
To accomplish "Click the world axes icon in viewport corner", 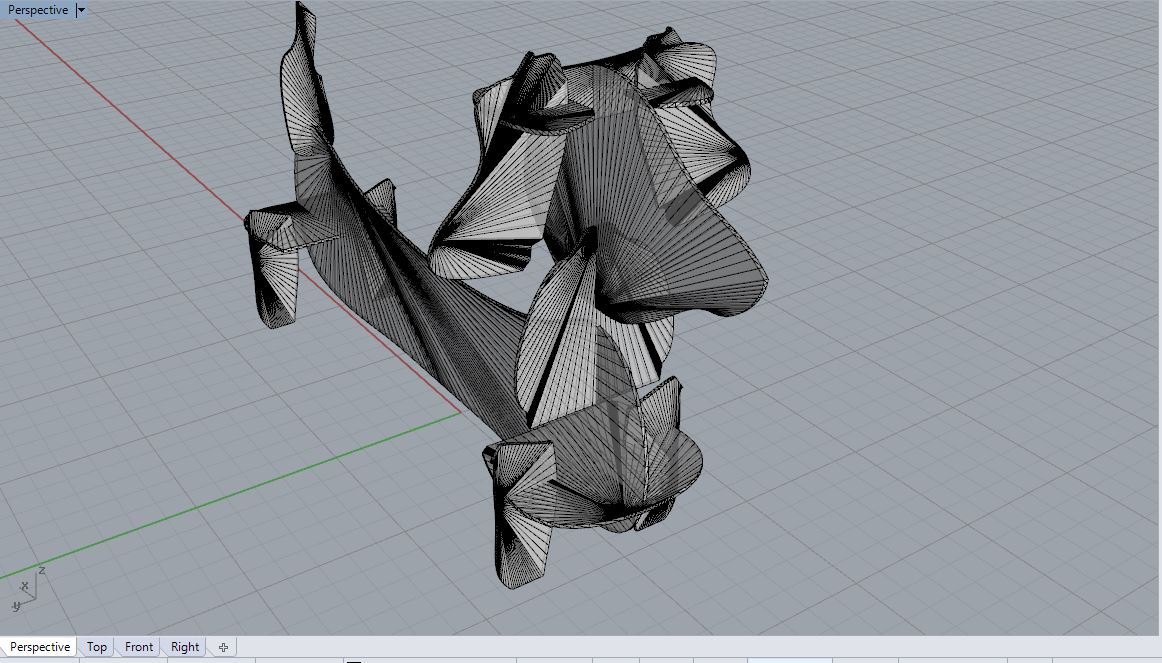I will (x=28, y=588).
